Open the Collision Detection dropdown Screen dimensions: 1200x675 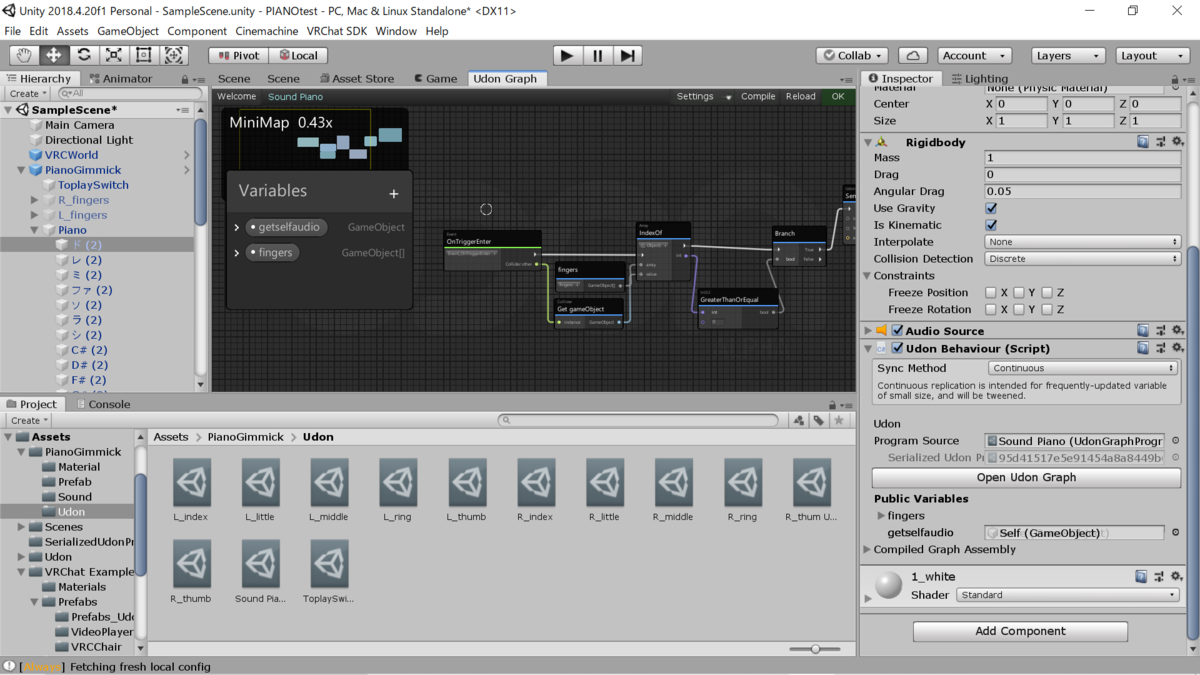pos(1083,259)
